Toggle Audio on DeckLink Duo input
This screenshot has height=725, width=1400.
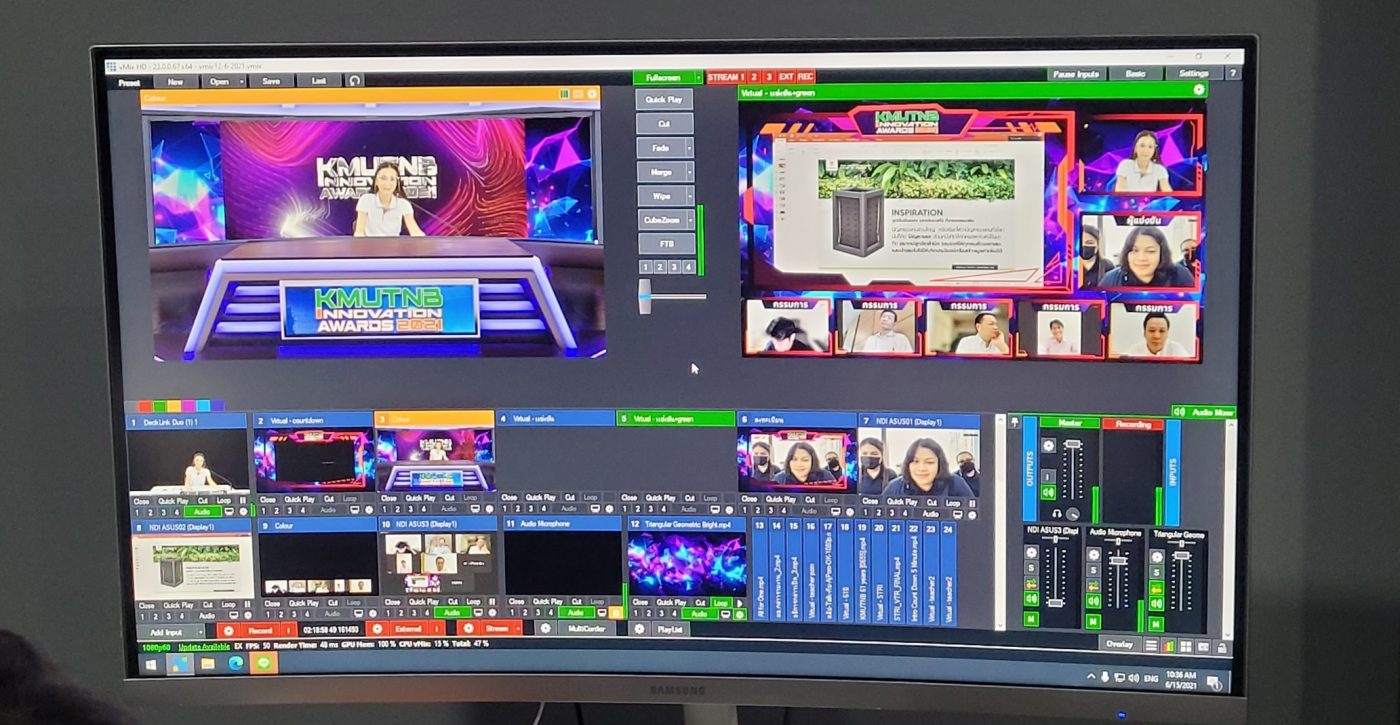point(203,510)
